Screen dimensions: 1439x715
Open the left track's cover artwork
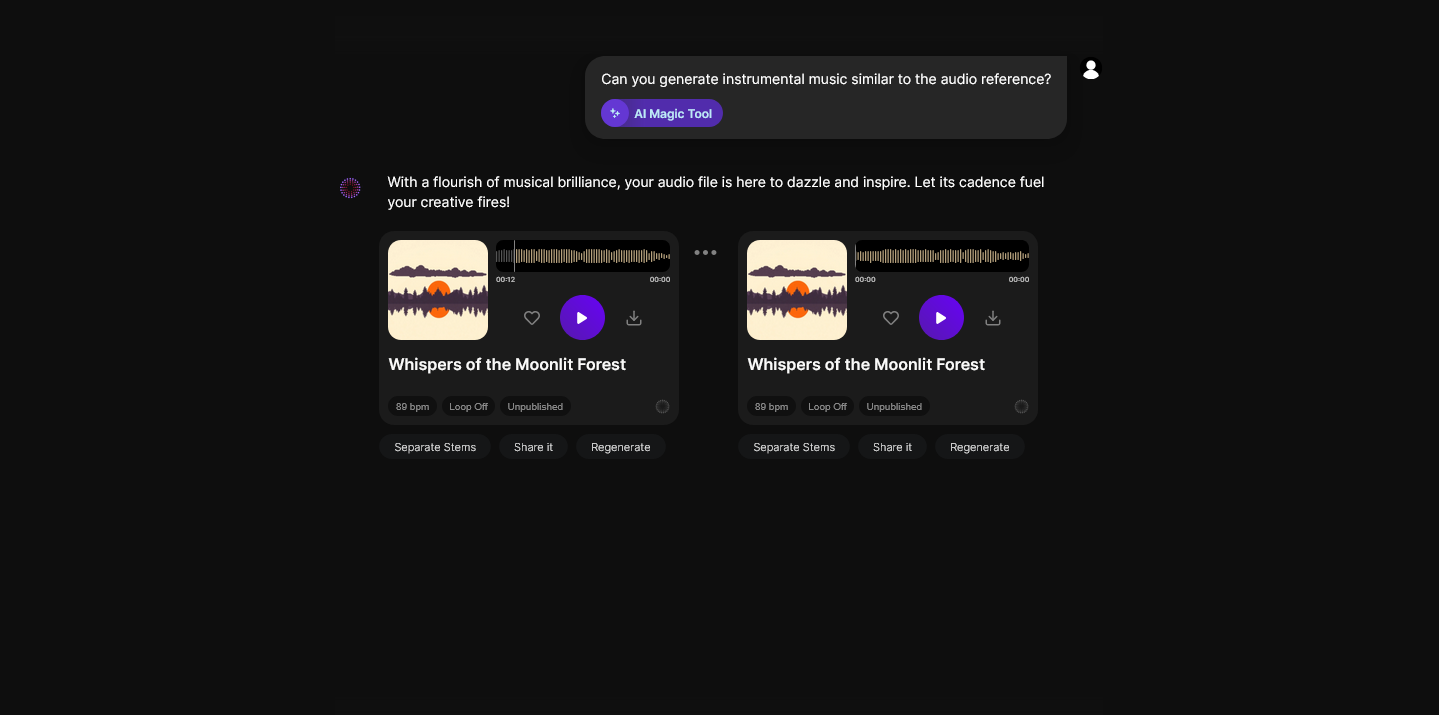pos(438,290)
